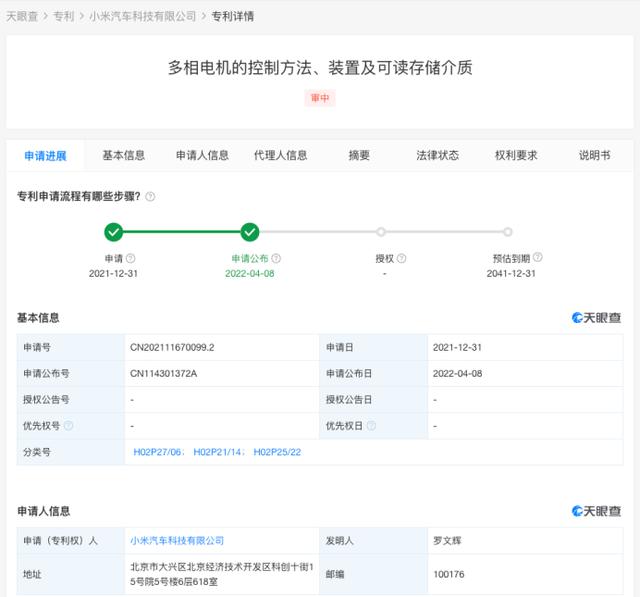
Task: Show tooltip icon next to 授权 step
Action: pos(402,258)
